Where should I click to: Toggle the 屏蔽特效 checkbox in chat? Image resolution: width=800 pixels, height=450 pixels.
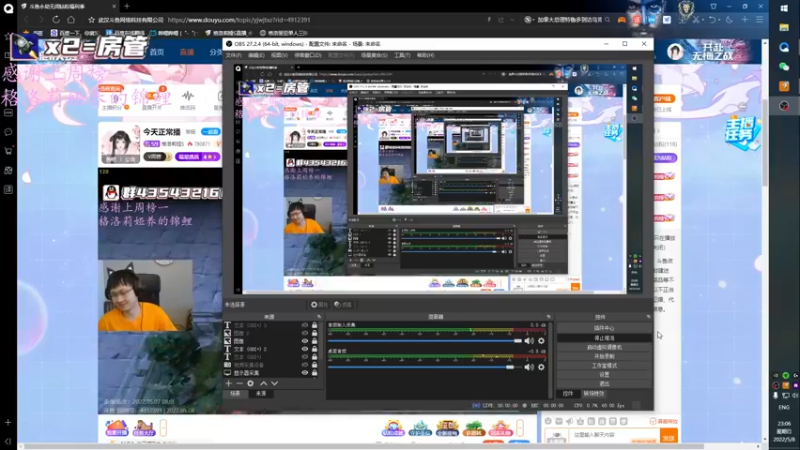[x=653, y=421]
